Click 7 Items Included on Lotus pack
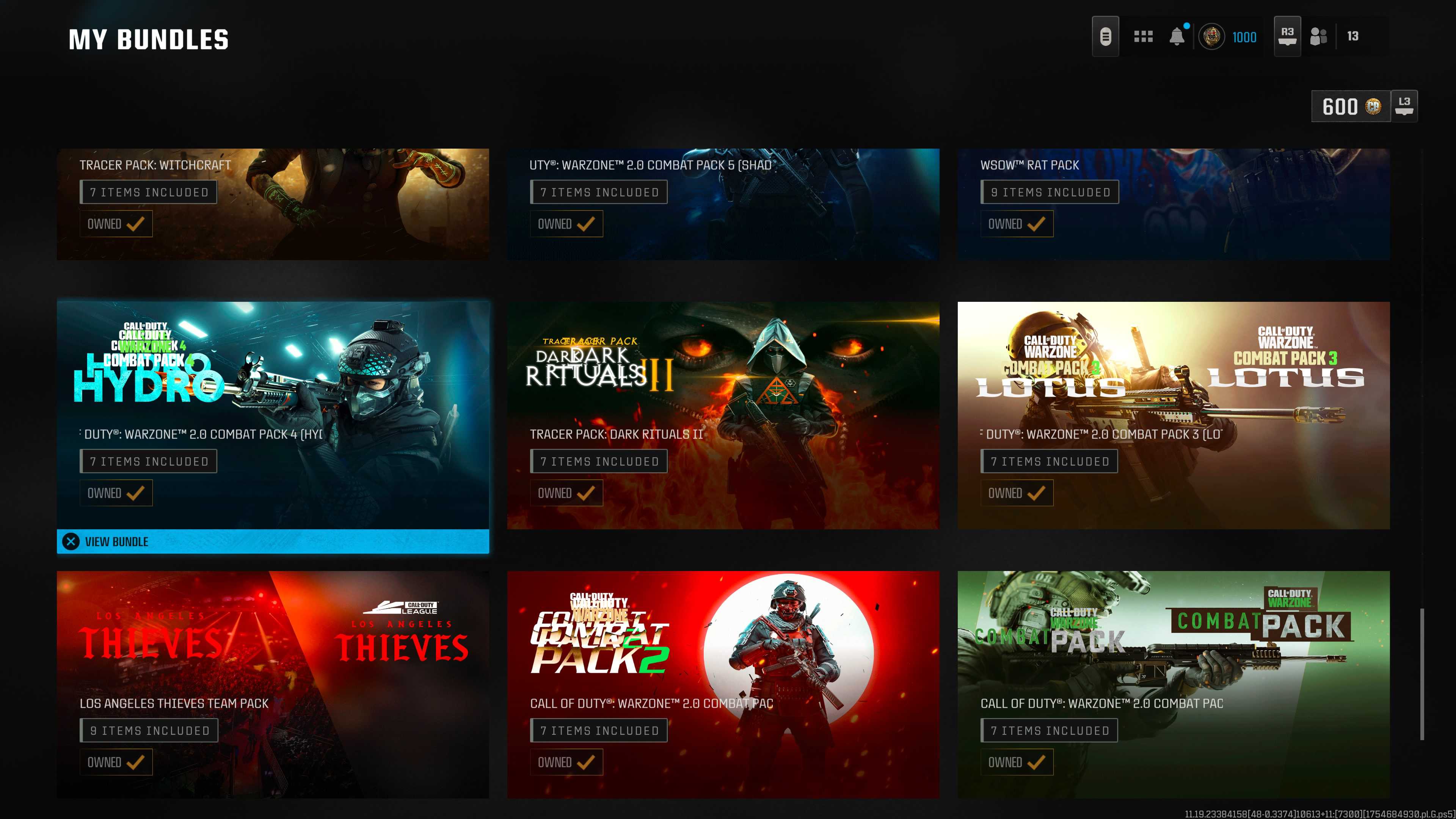Image resolution: width=1456 pixels, height=819 pixels. pos(1049,461)
